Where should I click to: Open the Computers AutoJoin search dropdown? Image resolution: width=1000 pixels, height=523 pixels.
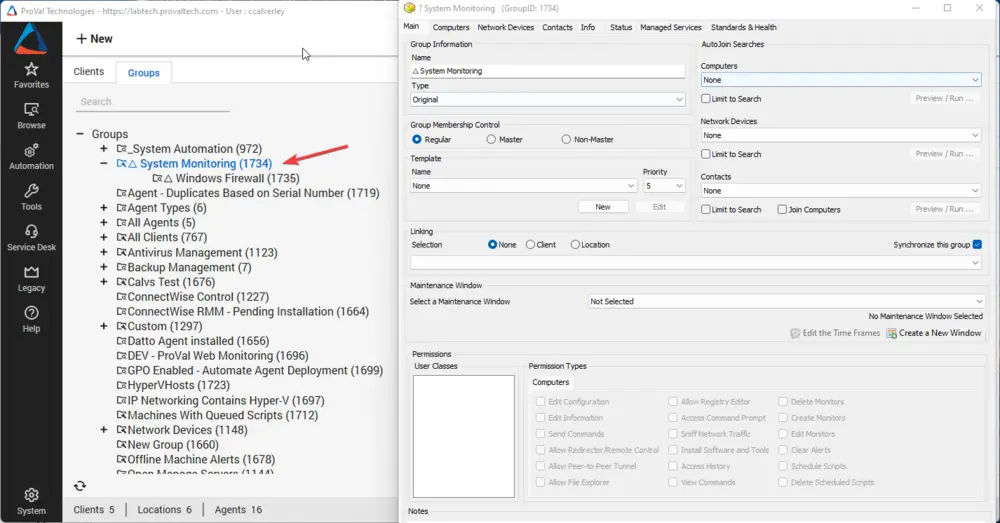[x=841, y=80]
